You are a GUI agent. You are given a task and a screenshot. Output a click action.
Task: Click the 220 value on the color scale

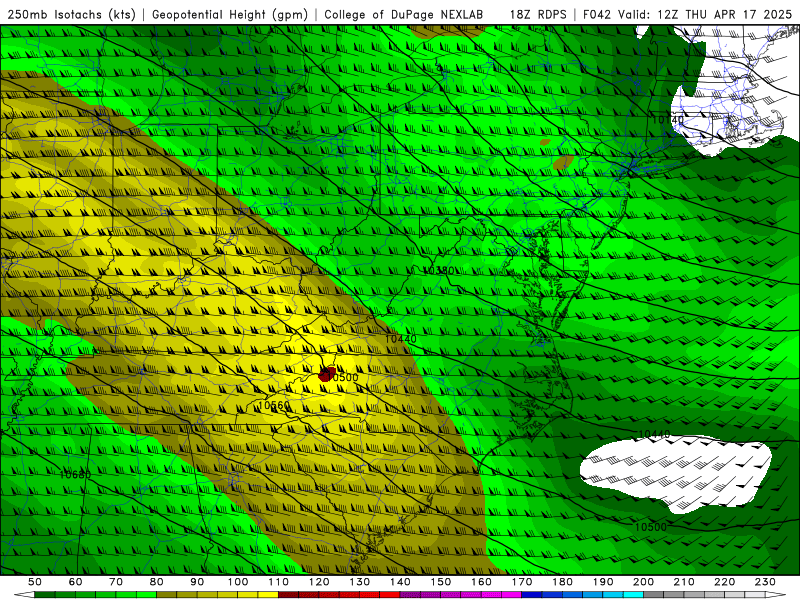click(724, 582)
